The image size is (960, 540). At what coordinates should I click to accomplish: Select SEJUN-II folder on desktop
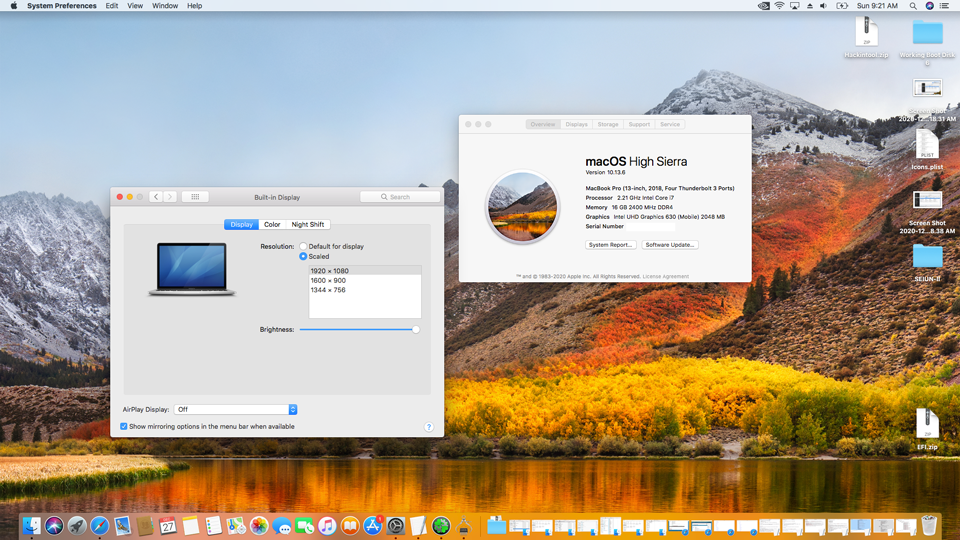927,263
